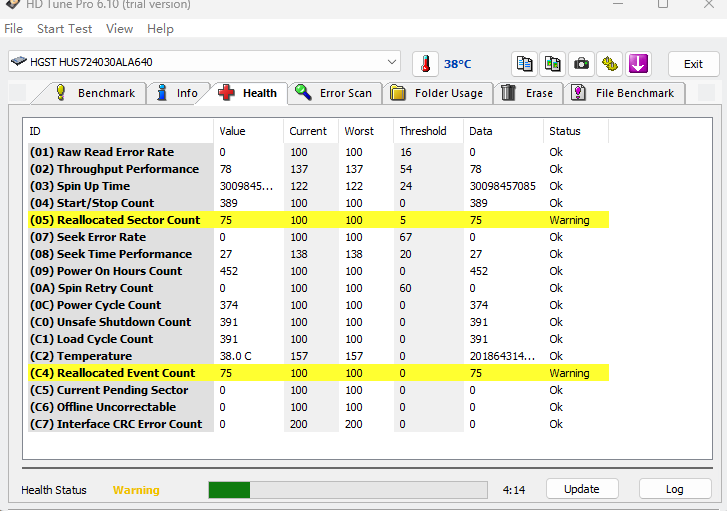Click the thermometer temperature icon

[x=425, y=63]
